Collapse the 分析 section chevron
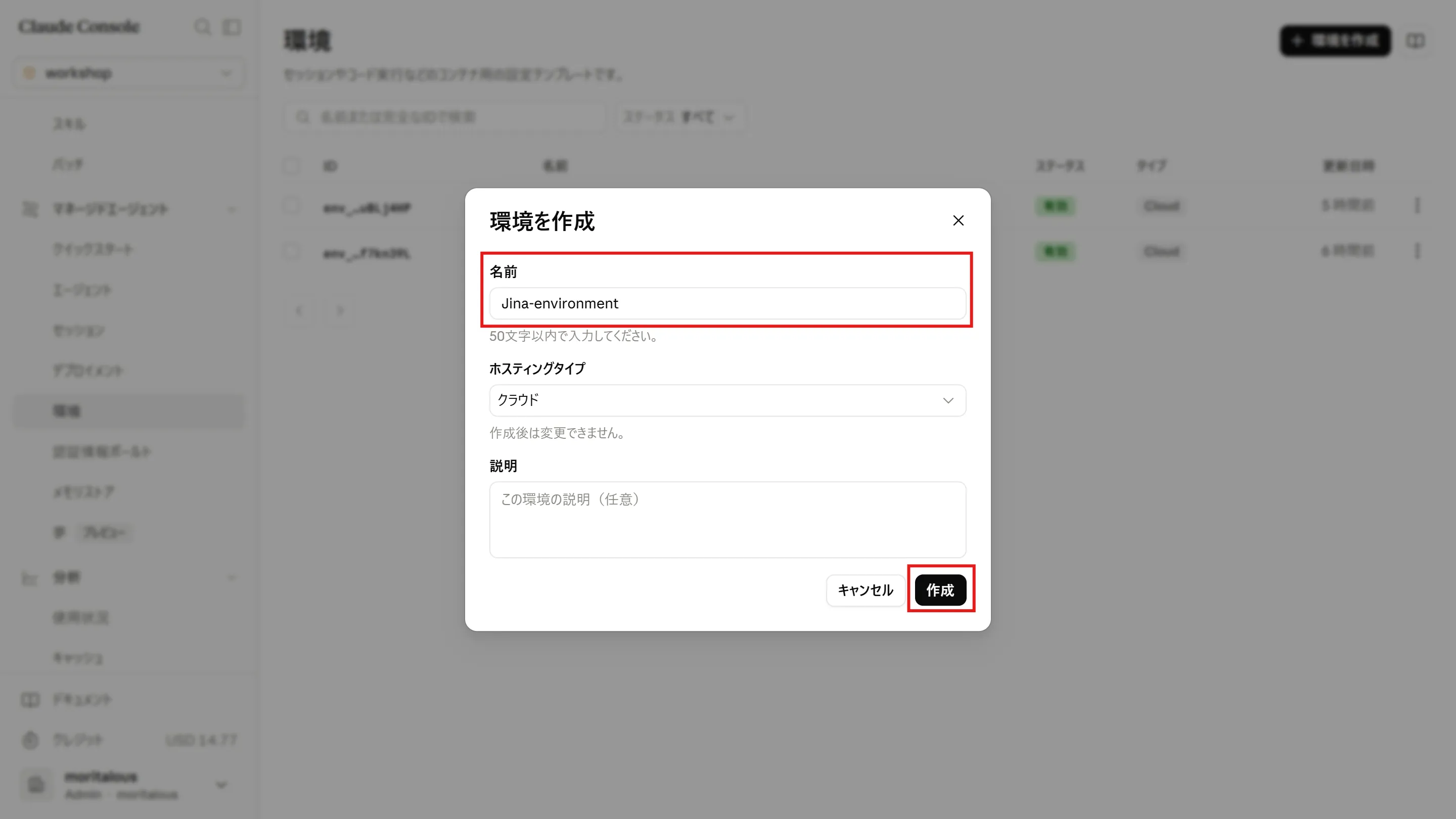1456x819 pixels. (231, 578)
